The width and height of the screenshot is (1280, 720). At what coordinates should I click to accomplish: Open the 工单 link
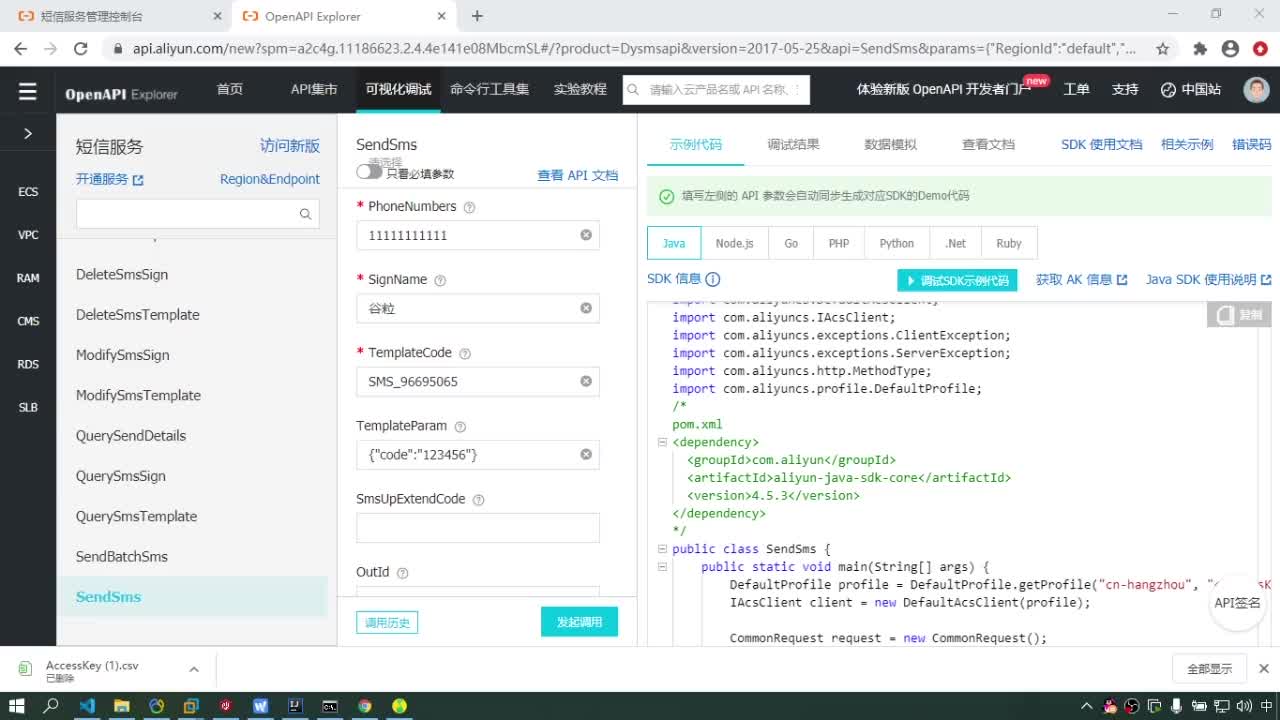(1077, 89)
